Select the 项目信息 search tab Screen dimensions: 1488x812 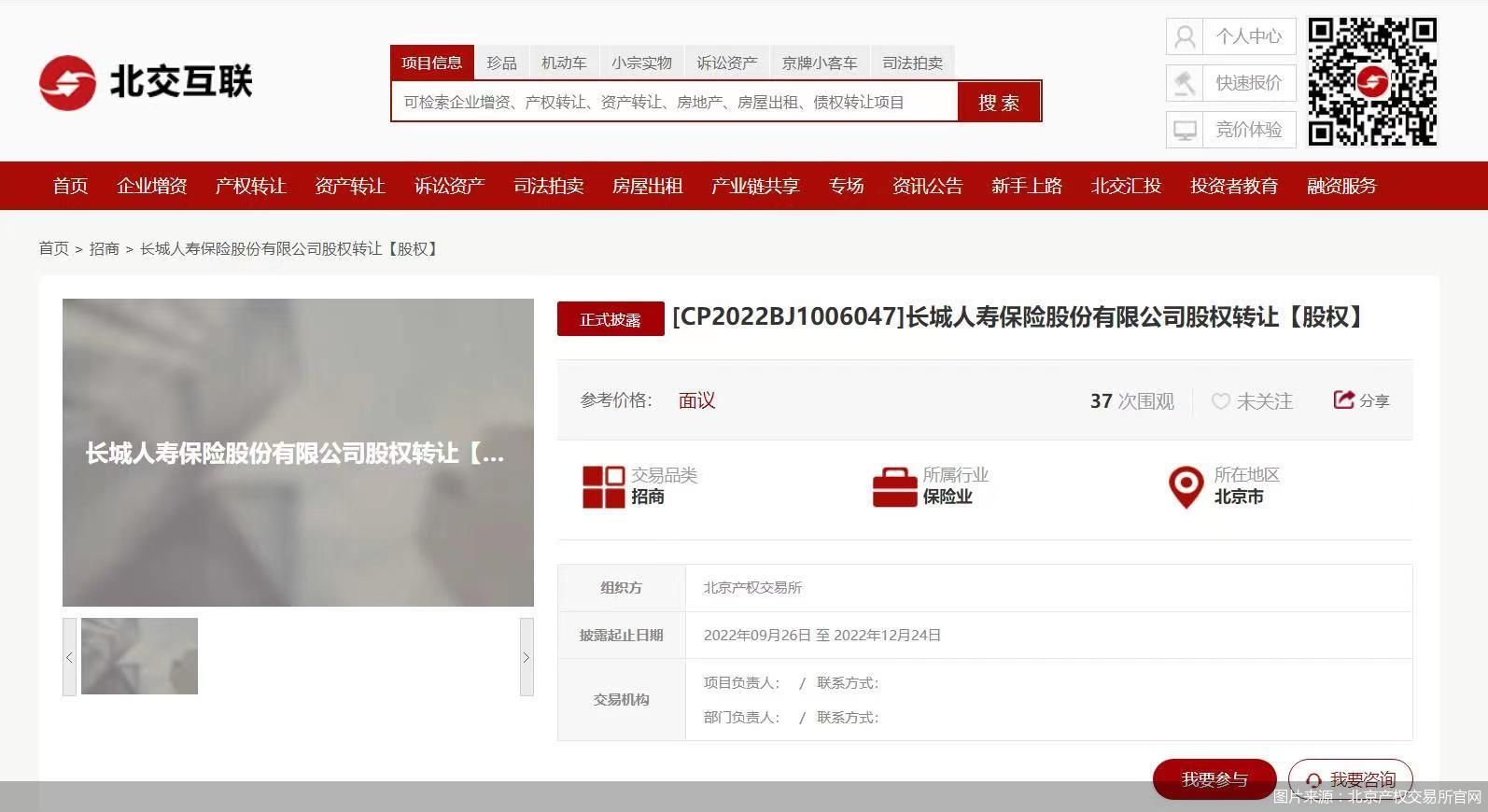(x=432, y=63)
